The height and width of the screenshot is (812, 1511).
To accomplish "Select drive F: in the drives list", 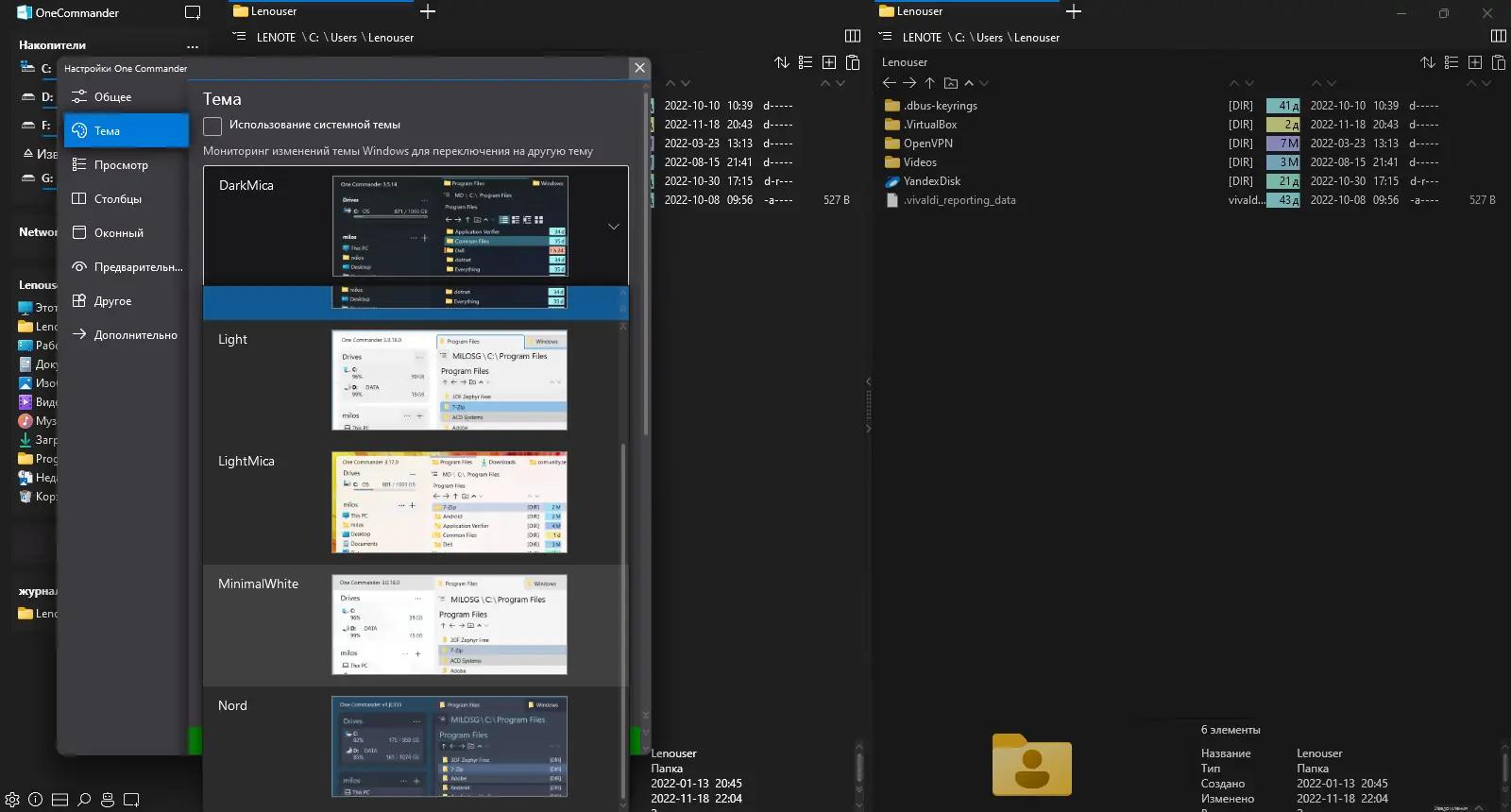I will [x=38, y=126].
